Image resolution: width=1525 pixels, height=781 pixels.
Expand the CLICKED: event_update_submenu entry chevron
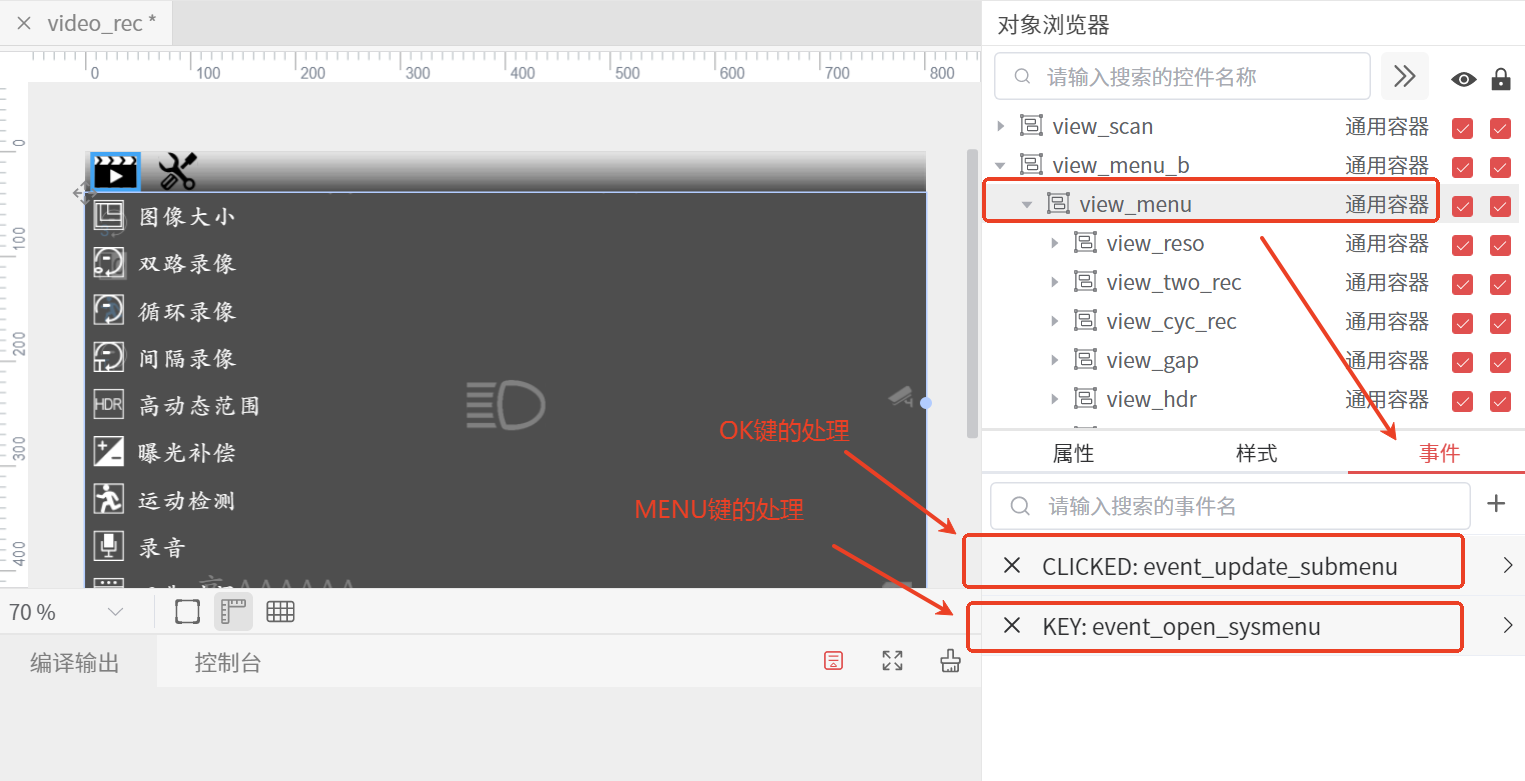click(1508, 566)
